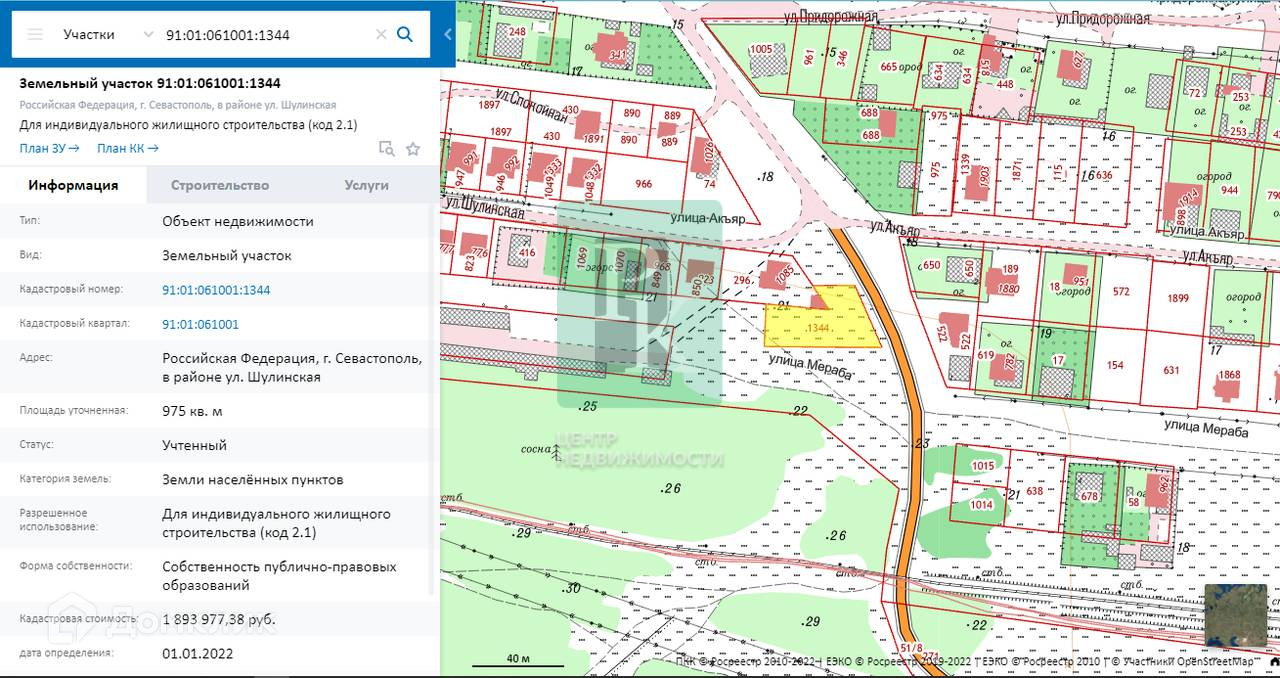Add the parcel to favorites with the star
1280x678 pixels.
(413, 149)
